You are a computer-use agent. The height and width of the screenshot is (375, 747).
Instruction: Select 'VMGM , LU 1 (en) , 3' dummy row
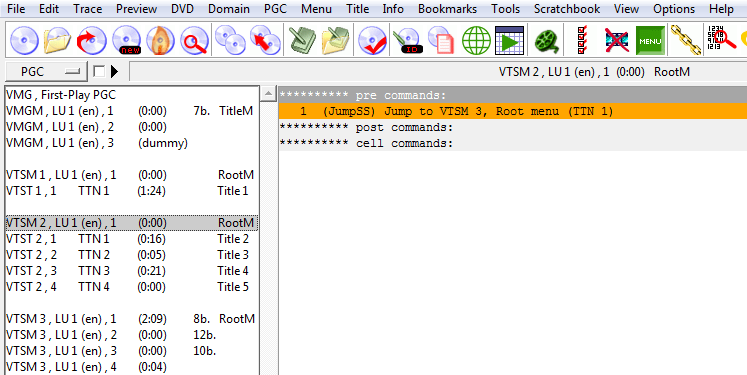[132, 143]
